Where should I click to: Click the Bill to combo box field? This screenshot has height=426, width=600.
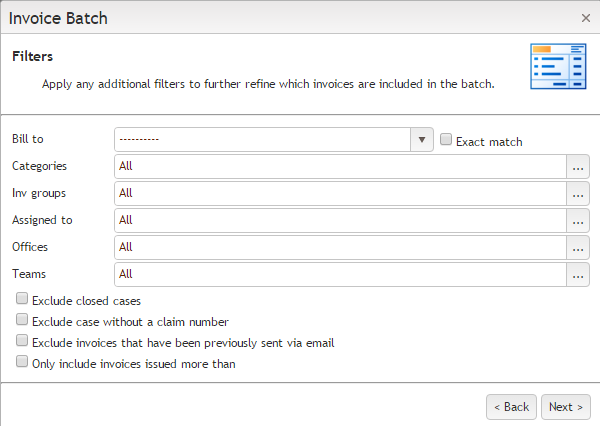click(262, 140)
